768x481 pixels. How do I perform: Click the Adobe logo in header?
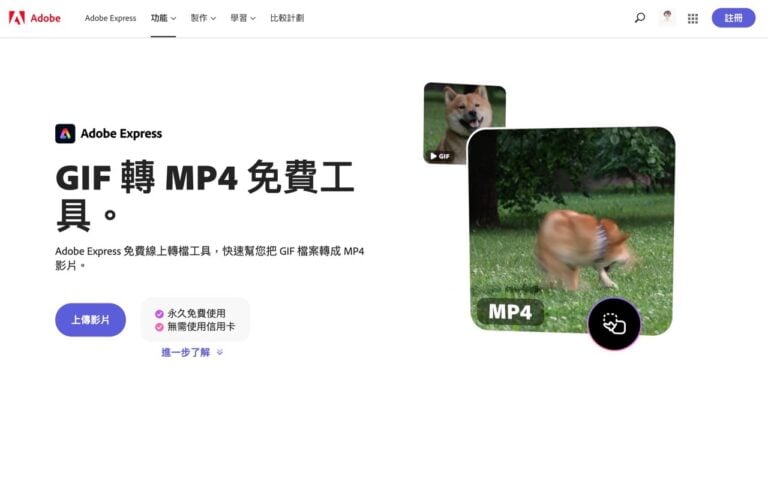click(34, 18)
